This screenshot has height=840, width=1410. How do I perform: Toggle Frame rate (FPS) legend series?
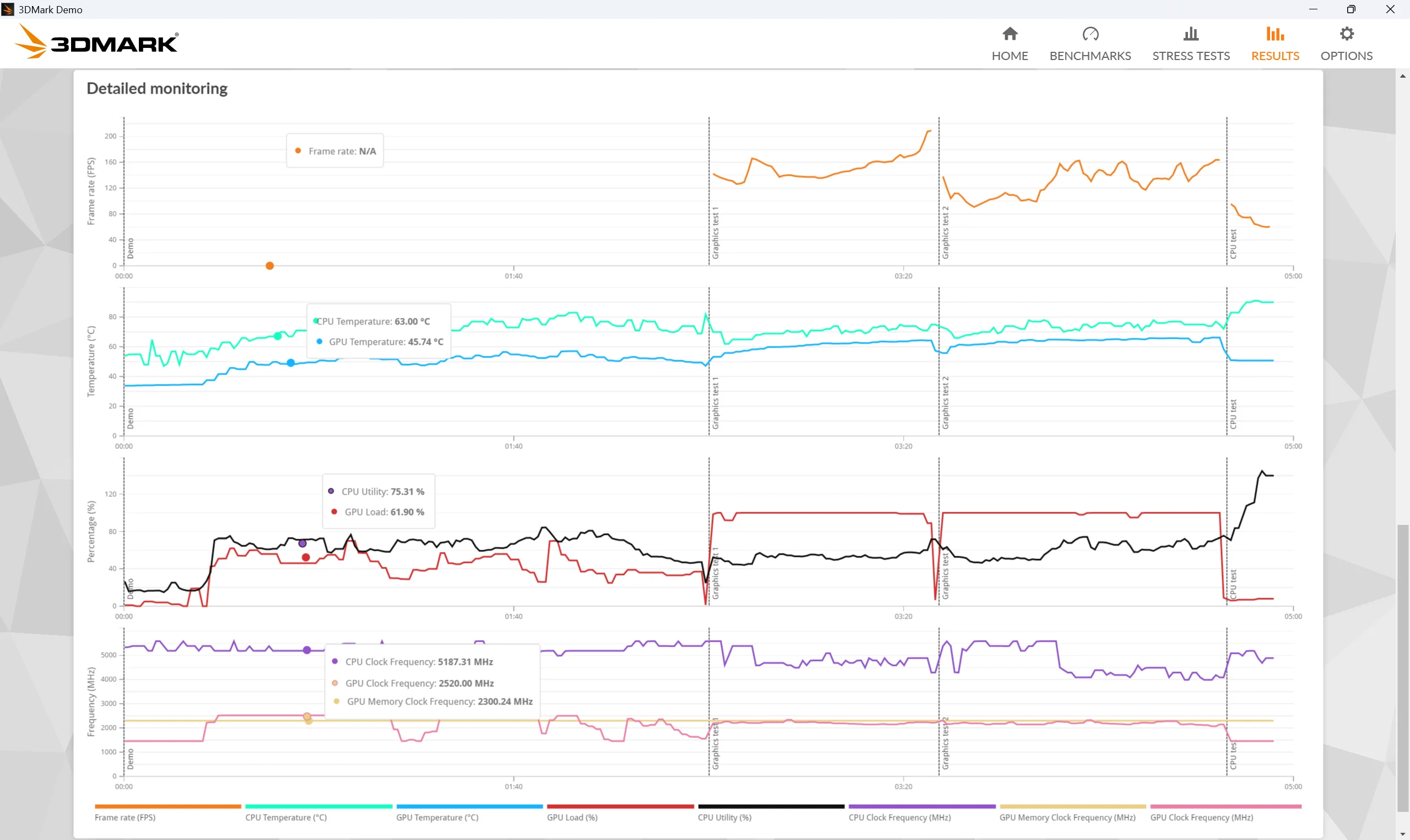(x=125, y=817)
